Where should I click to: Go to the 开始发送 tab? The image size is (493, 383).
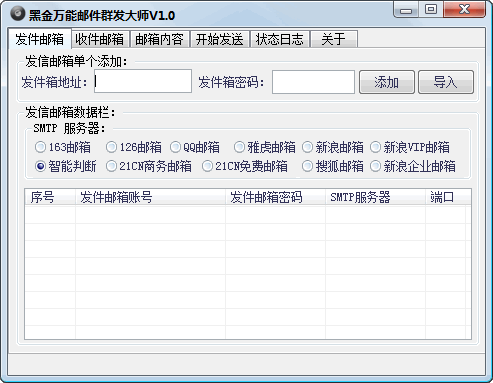219,39
